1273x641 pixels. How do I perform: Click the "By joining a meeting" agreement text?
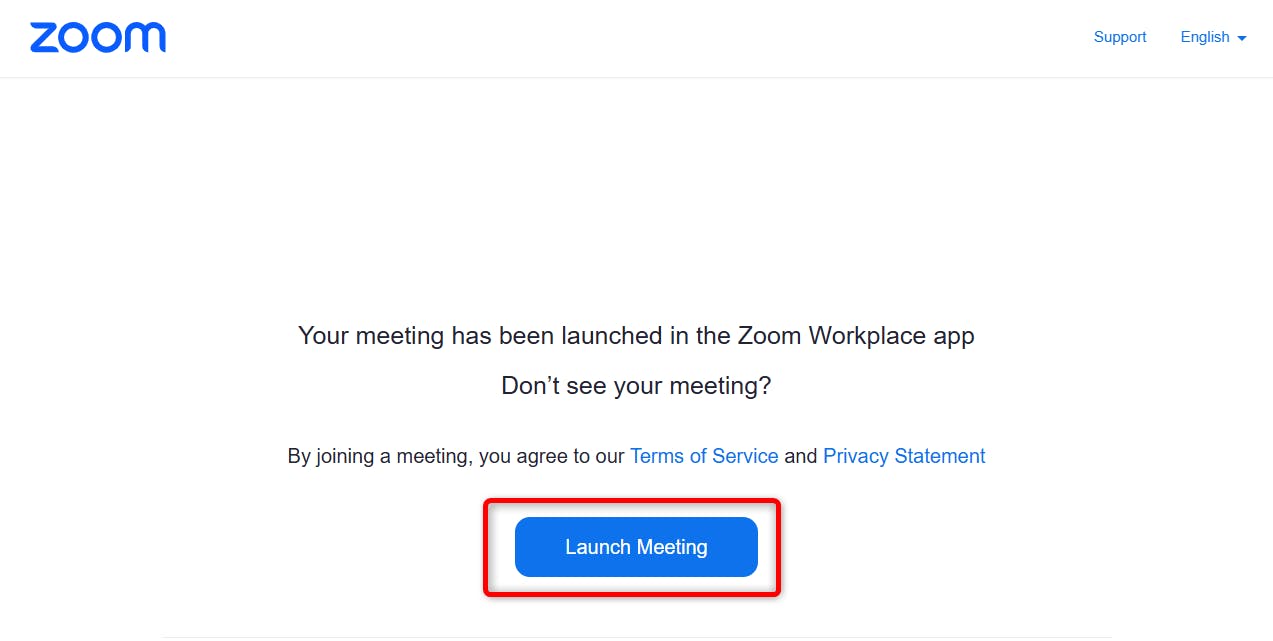[x=456, y=456]
